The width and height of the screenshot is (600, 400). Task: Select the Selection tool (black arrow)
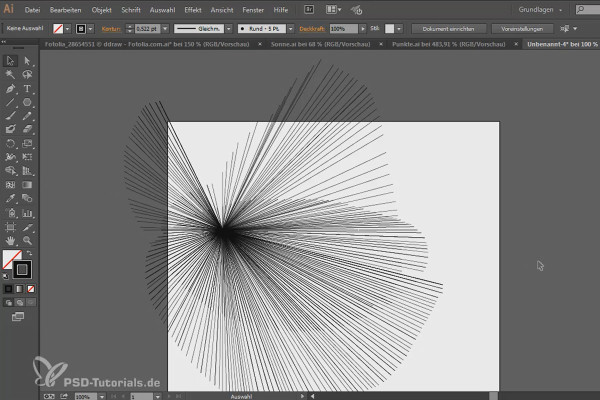pos(10,61)
